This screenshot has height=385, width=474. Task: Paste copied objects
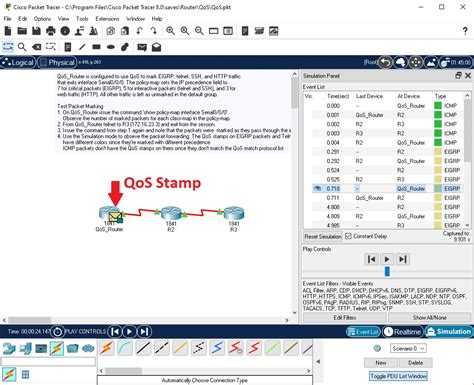point(125,31)
